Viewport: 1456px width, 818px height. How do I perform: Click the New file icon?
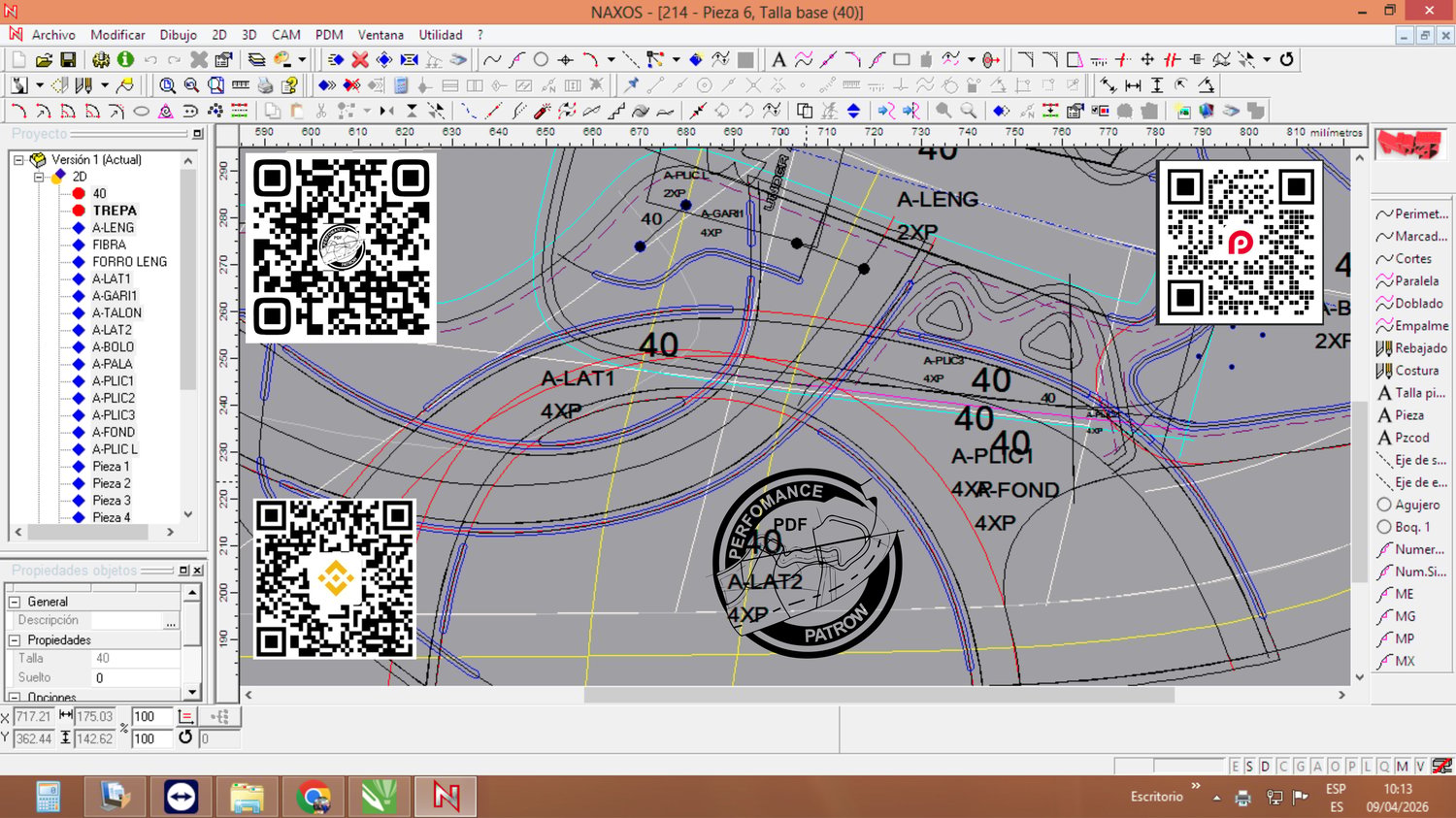18,60
